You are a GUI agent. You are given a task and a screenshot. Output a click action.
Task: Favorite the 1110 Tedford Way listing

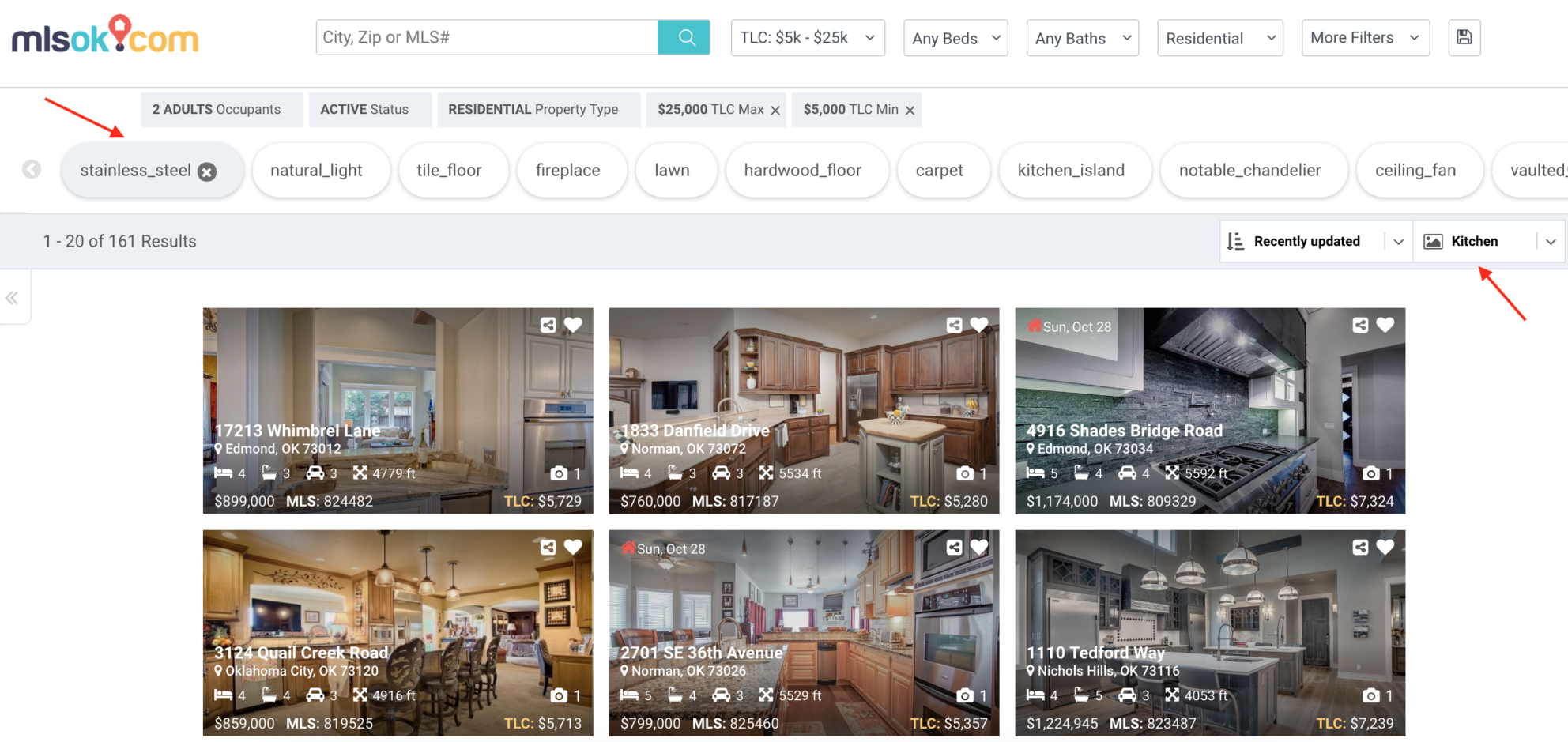click(x=1385, y=546)
